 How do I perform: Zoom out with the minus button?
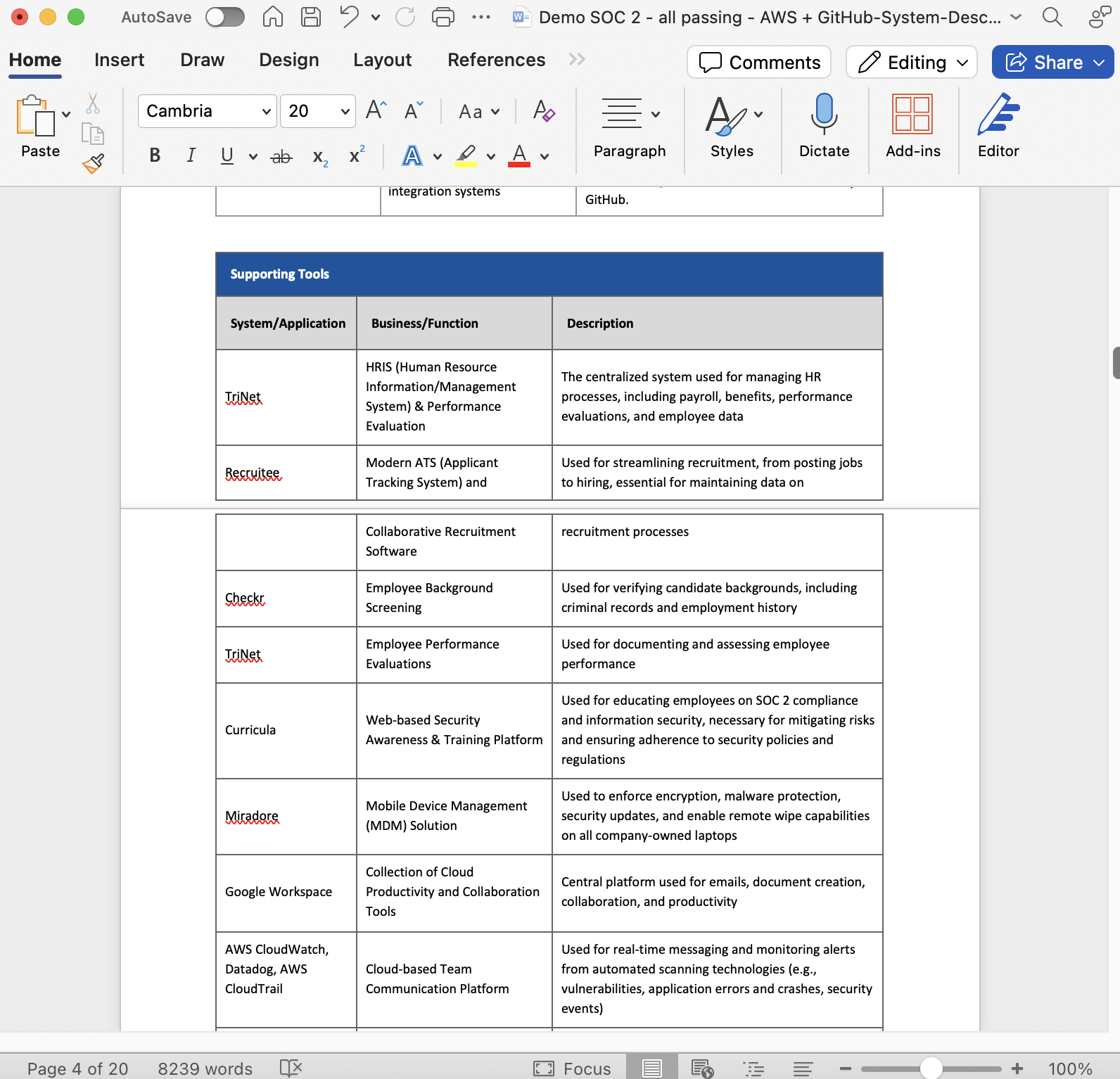point(846,1068)
